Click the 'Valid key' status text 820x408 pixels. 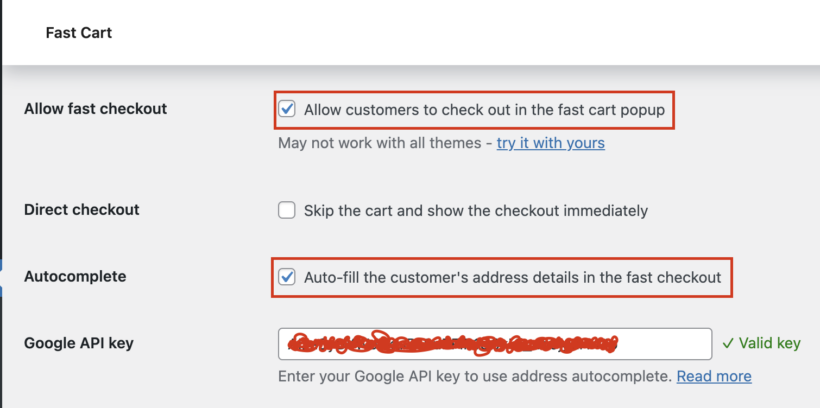[769, 343]
